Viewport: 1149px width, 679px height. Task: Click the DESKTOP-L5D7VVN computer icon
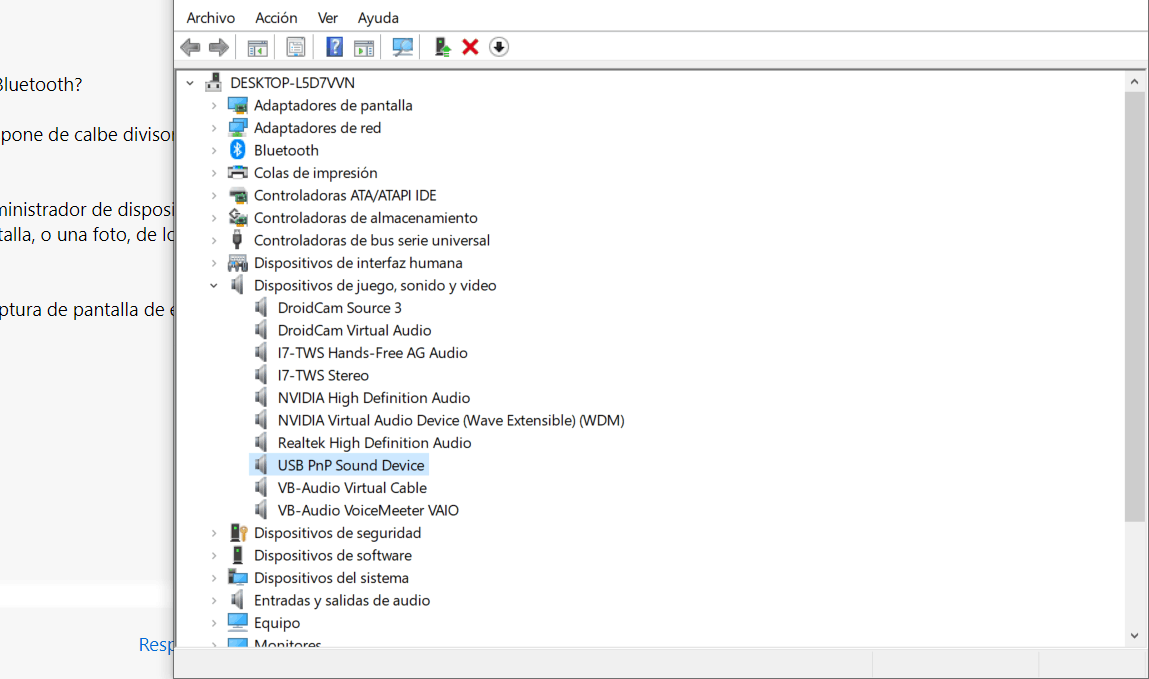tap(213, 82)
